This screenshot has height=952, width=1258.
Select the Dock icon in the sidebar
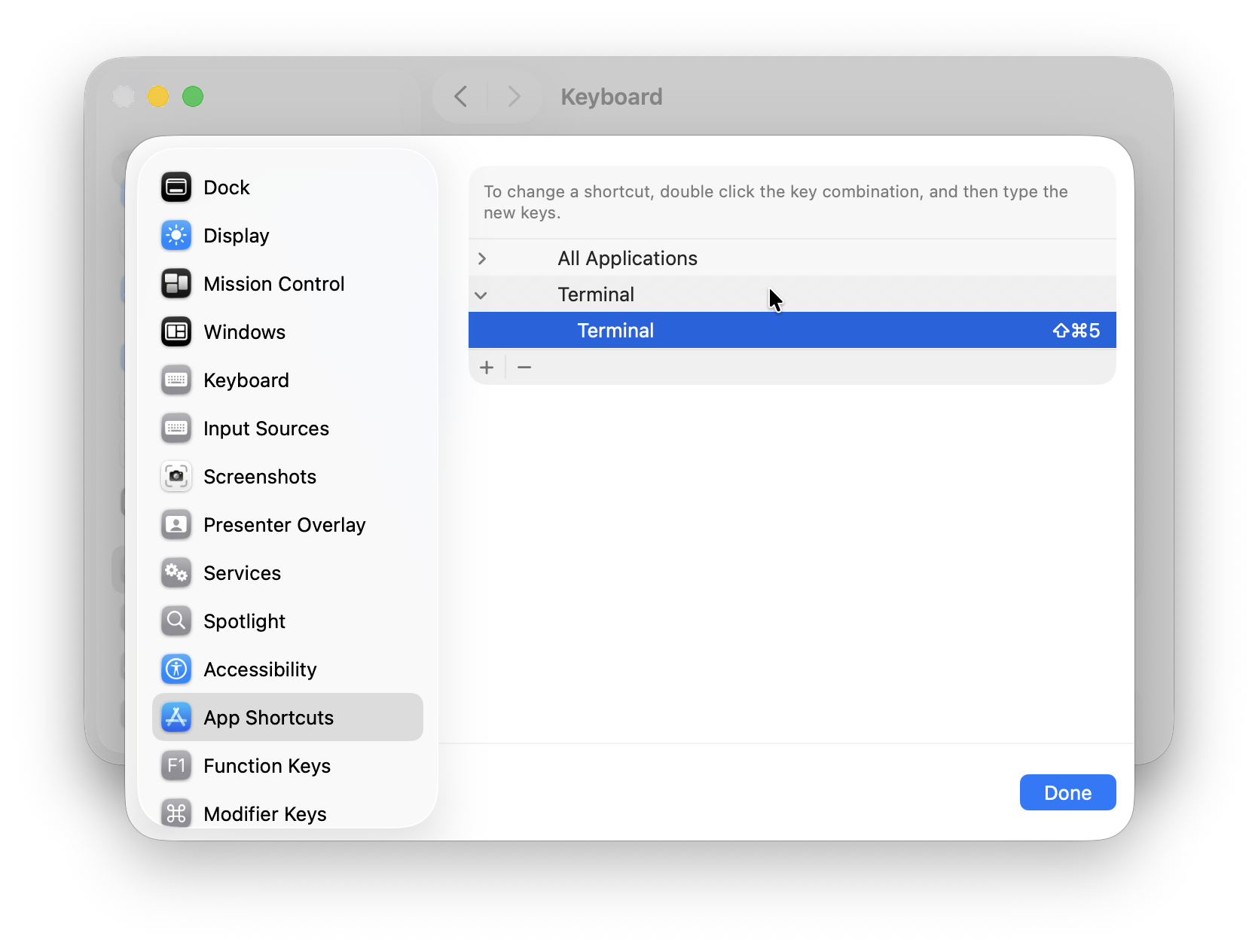point(176,187)
